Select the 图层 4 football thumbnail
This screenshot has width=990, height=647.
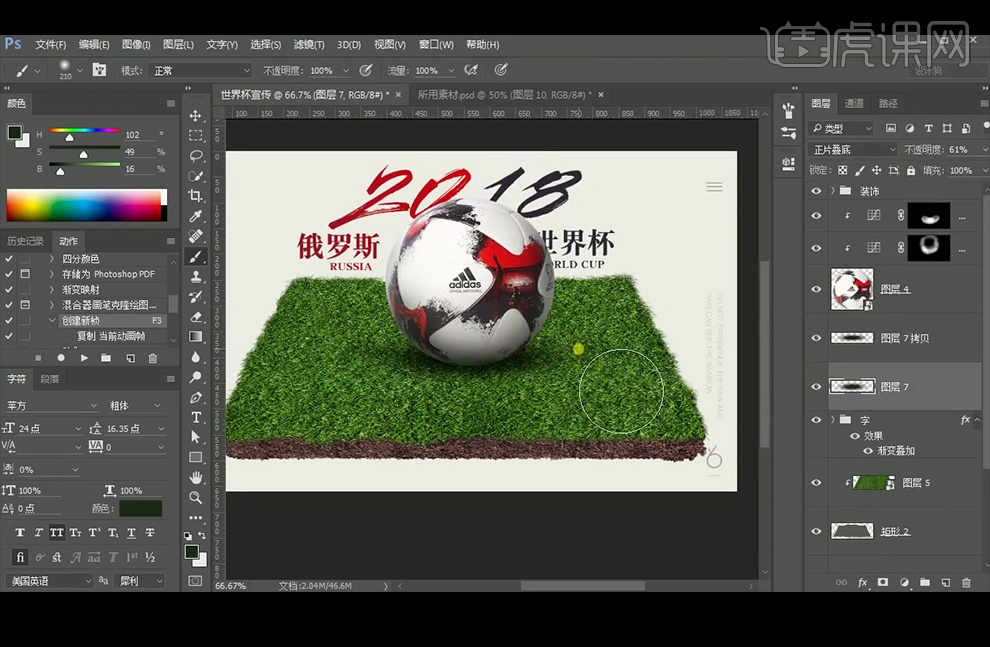(x=852, y=289)
